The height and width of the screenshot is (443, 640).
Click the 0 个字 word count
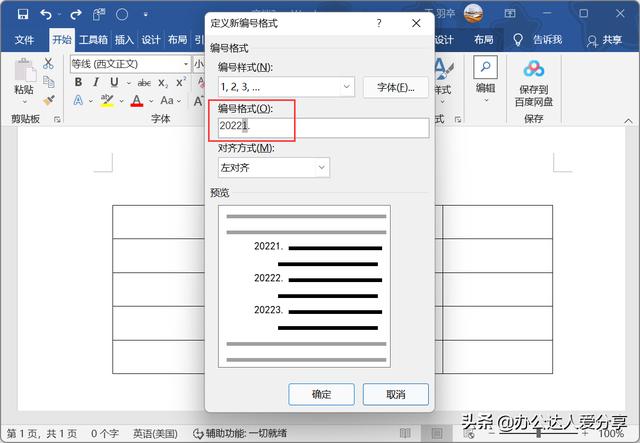click(x=104, y=433)
